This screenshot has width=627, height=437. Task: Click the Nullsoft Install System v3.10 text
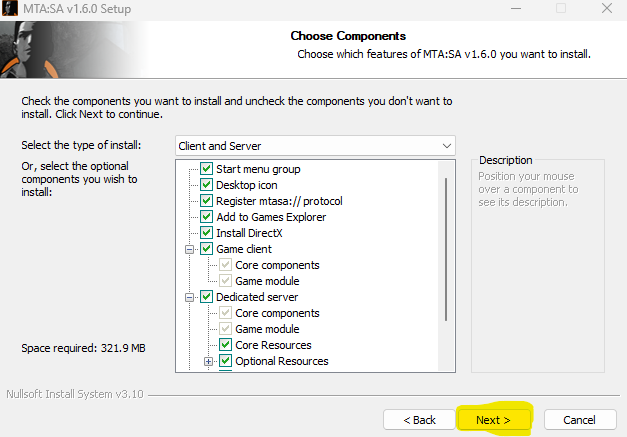pyautogui.click(x=75, y=394)
